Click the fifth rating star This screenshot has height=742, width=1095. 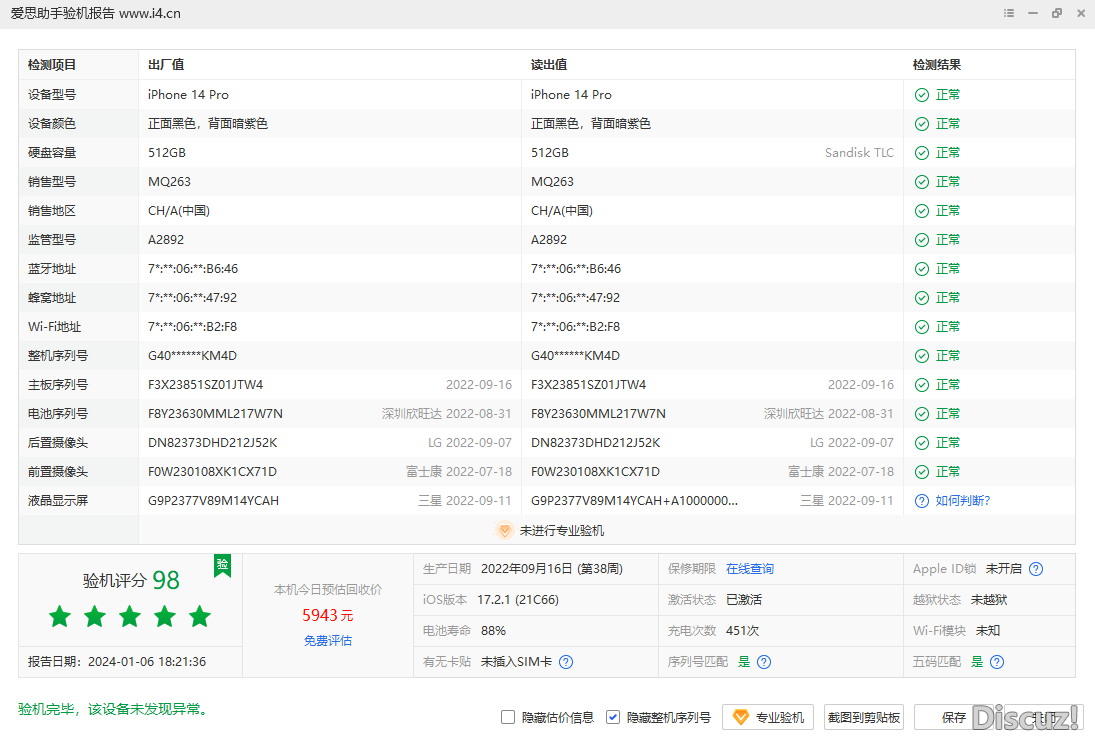pos(200,616)
